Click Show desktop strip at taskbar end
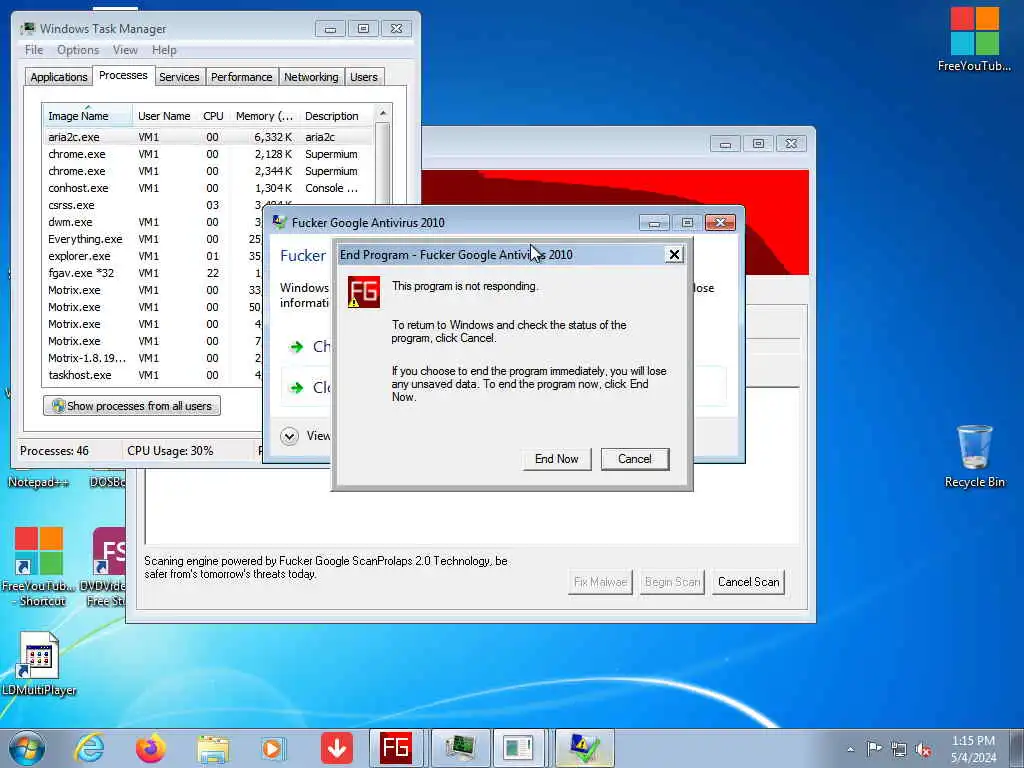1024x768 pixels. point(1017,748)
